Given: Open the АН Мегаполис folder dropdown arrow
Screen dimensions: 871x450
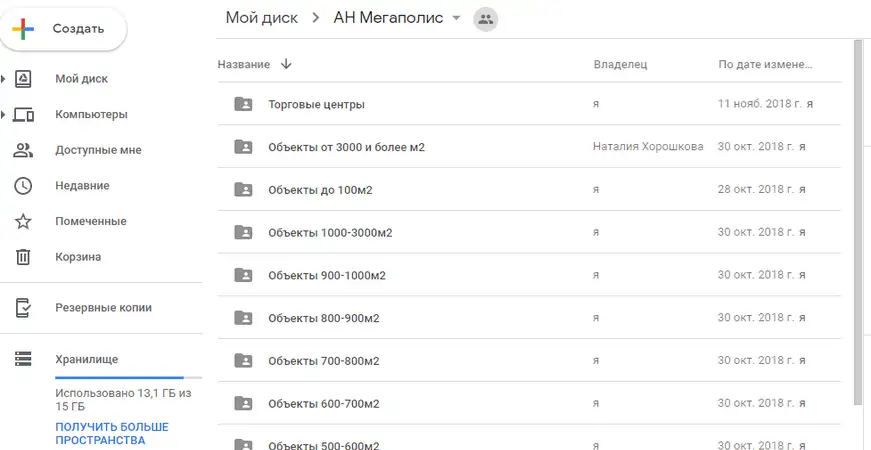Looking at the screenshot, I should 456,18.
